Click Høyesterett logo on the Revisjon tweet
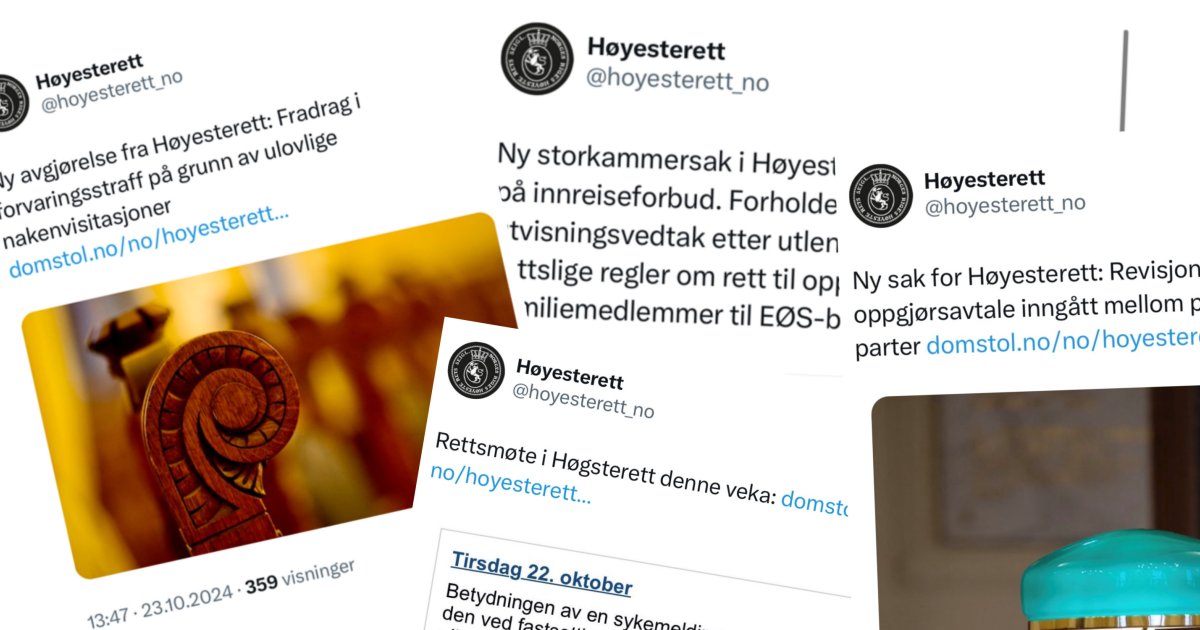Viewport: 1200px width, 630px height. (880, 193)
